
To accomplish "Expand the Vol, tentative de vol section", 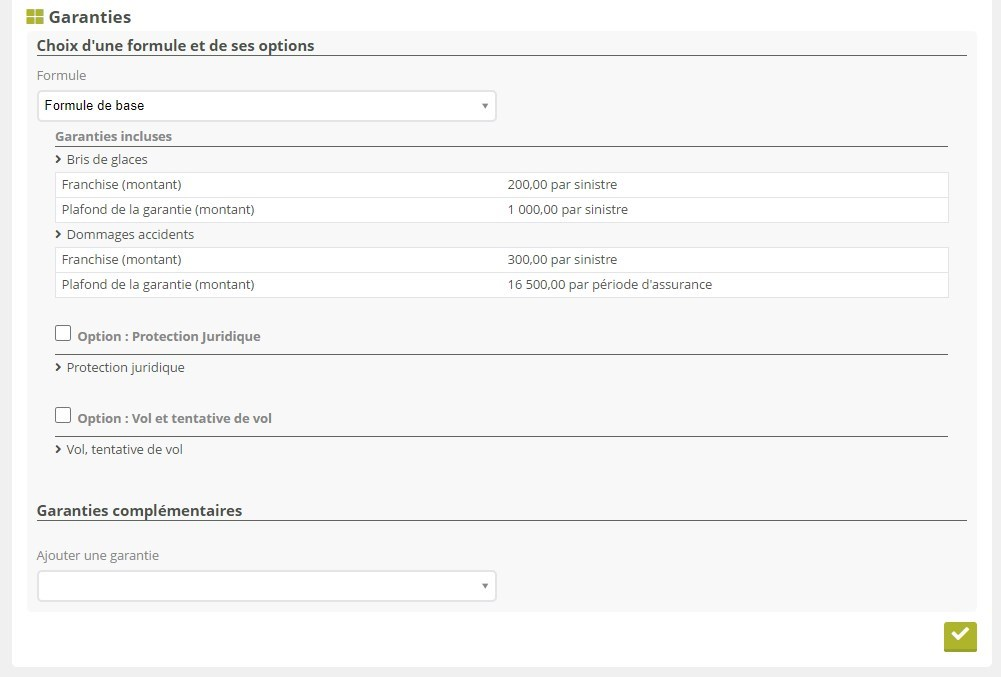I will tap(124, 449).
